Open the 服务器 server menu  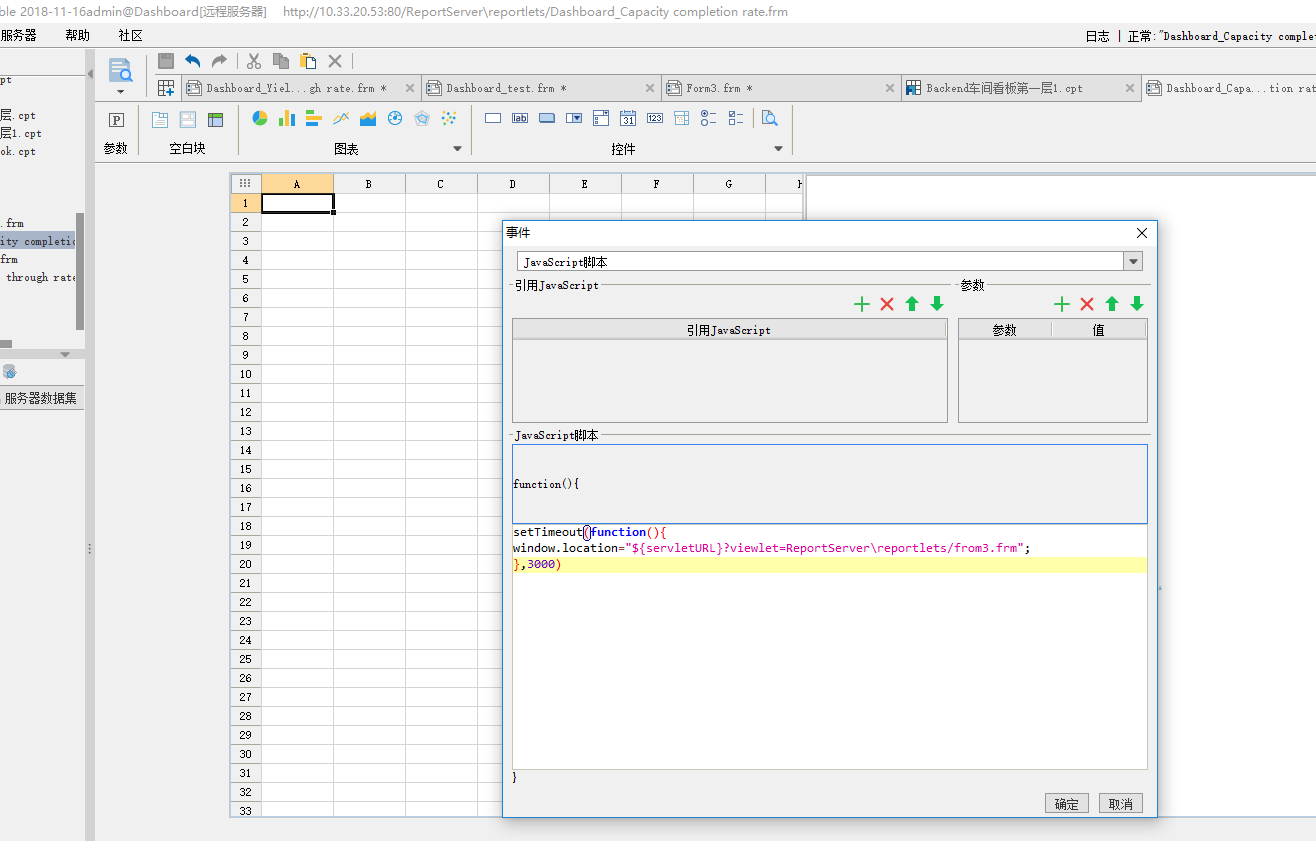pos(18,35)
